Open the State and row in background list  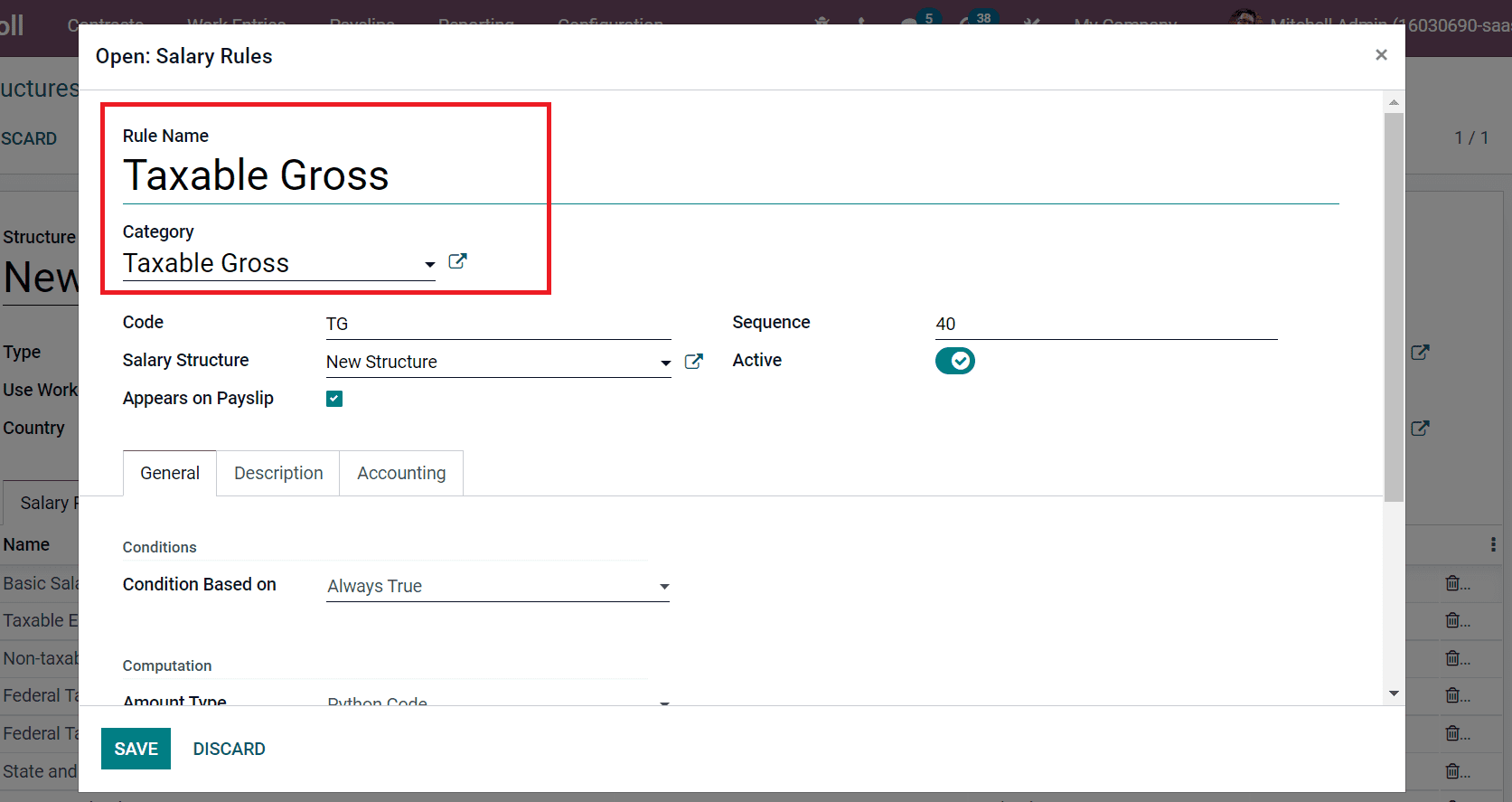pos(40,771)
